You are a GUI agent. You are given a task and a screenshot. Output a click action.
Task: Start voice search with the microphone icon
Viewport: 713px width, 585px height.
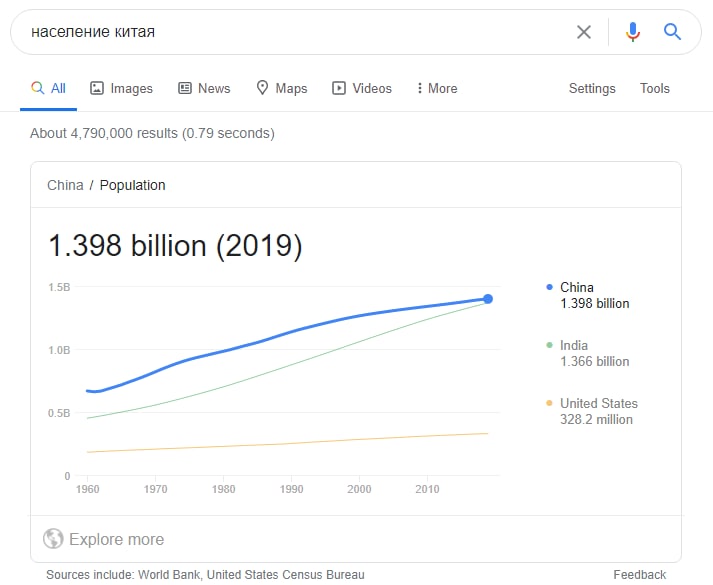pos(633,32)
